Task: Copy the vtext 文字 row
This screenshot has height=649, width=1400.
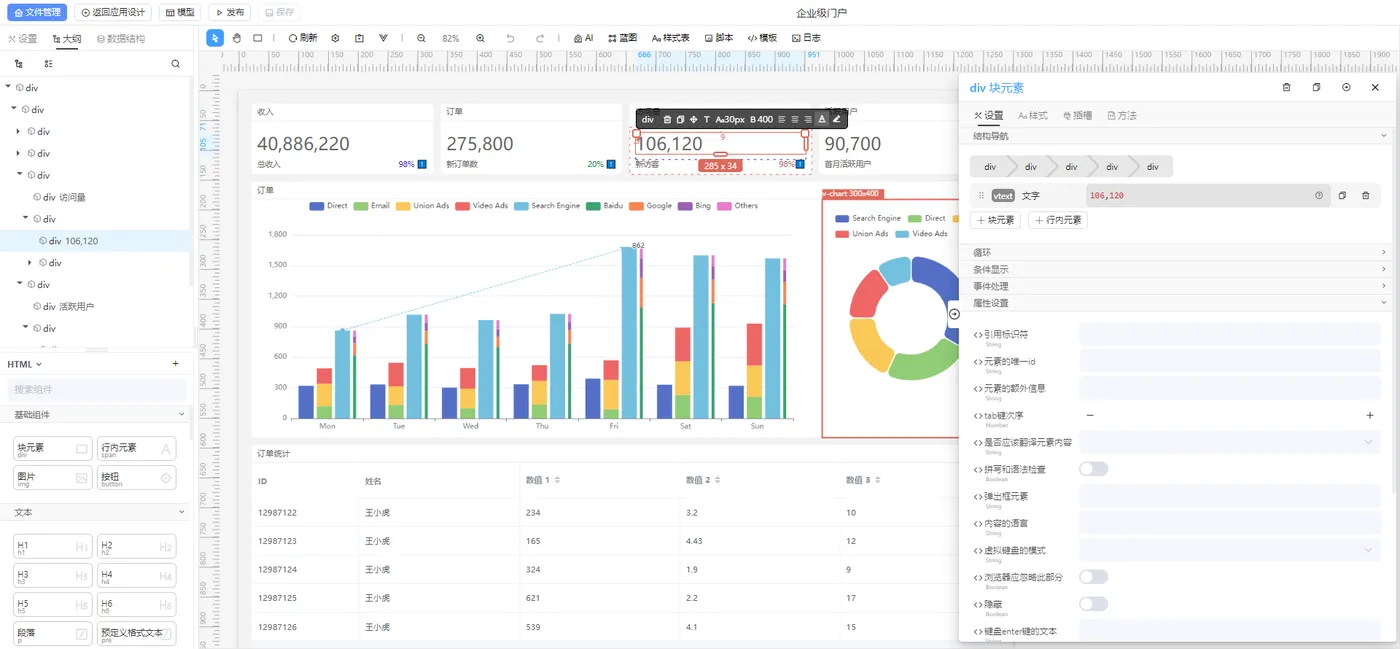Action: point(1342,195)
